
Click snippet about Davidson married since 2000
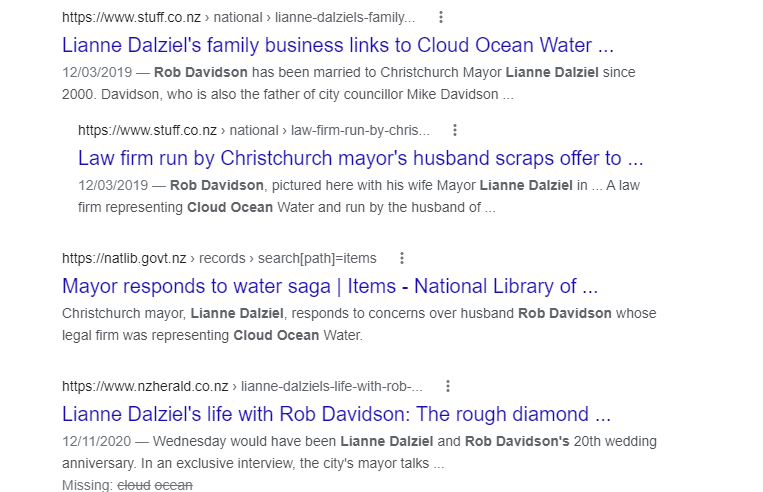point(348,84)
